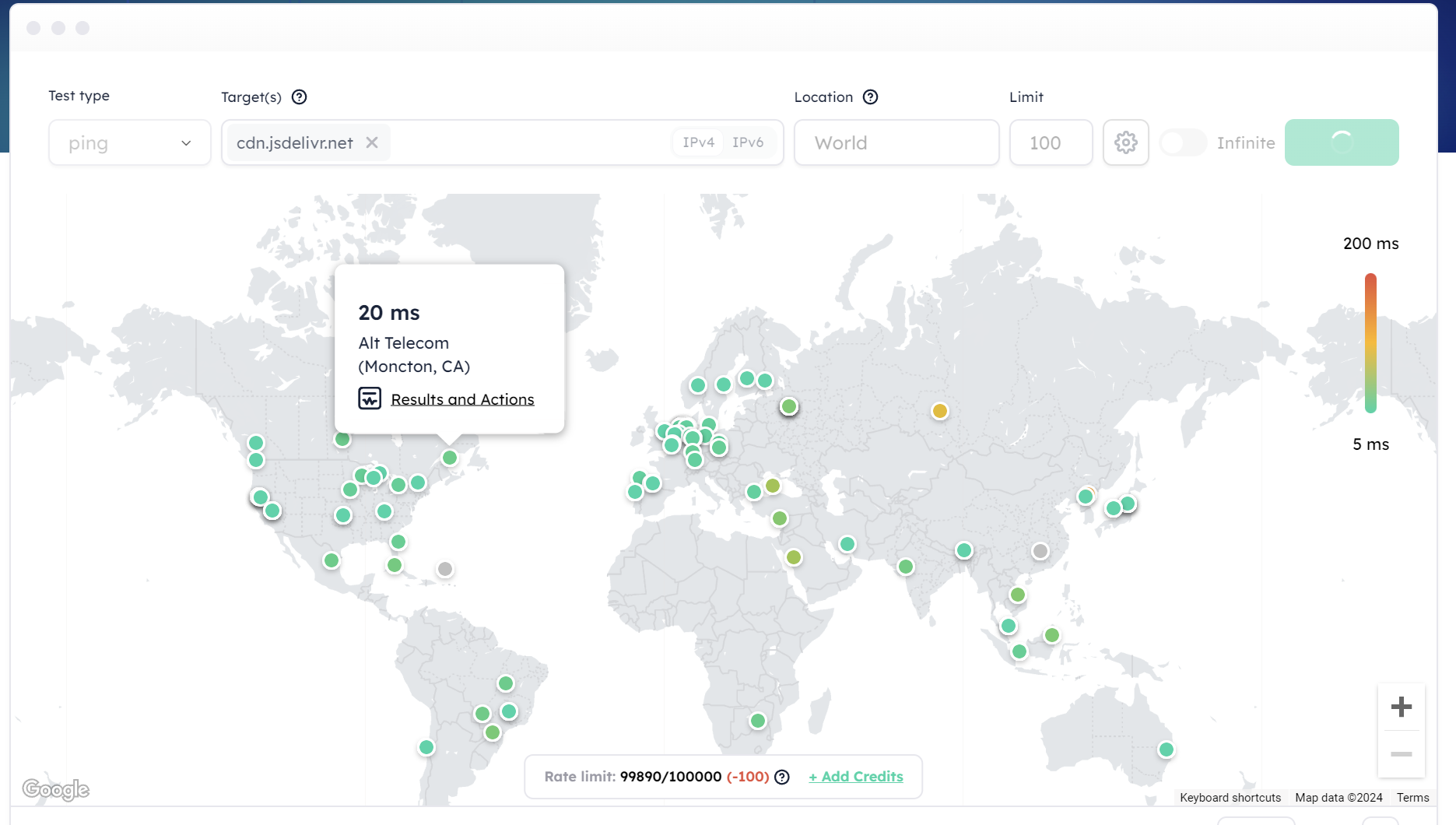The image size is (1456, 825).
Task: Select the probe marker in Chile
Action: tap(426, 747)
